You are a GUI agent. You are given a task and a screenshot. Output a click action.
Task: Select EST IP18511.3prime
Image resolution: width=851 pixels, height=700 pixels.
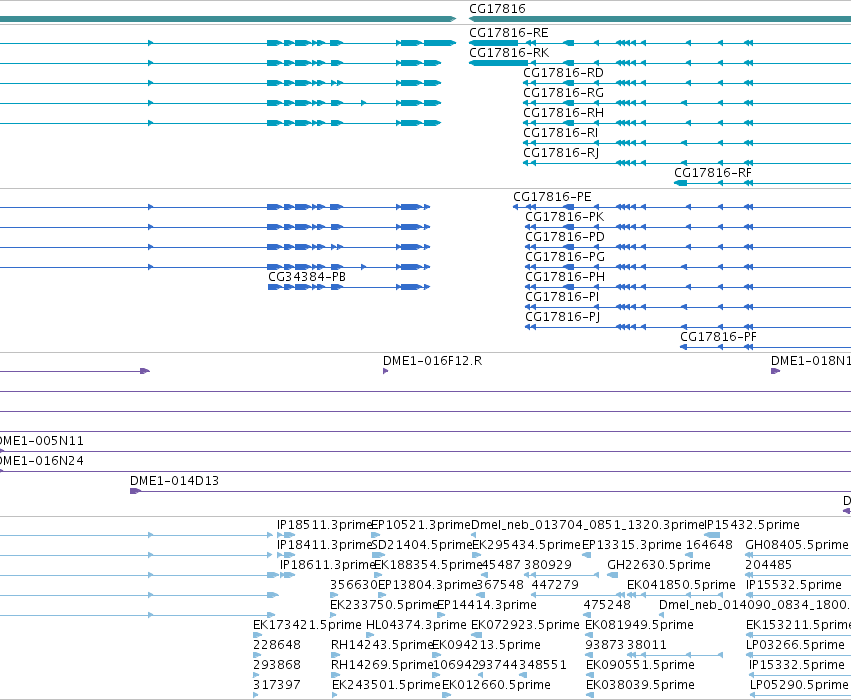(x=324, y=525)
